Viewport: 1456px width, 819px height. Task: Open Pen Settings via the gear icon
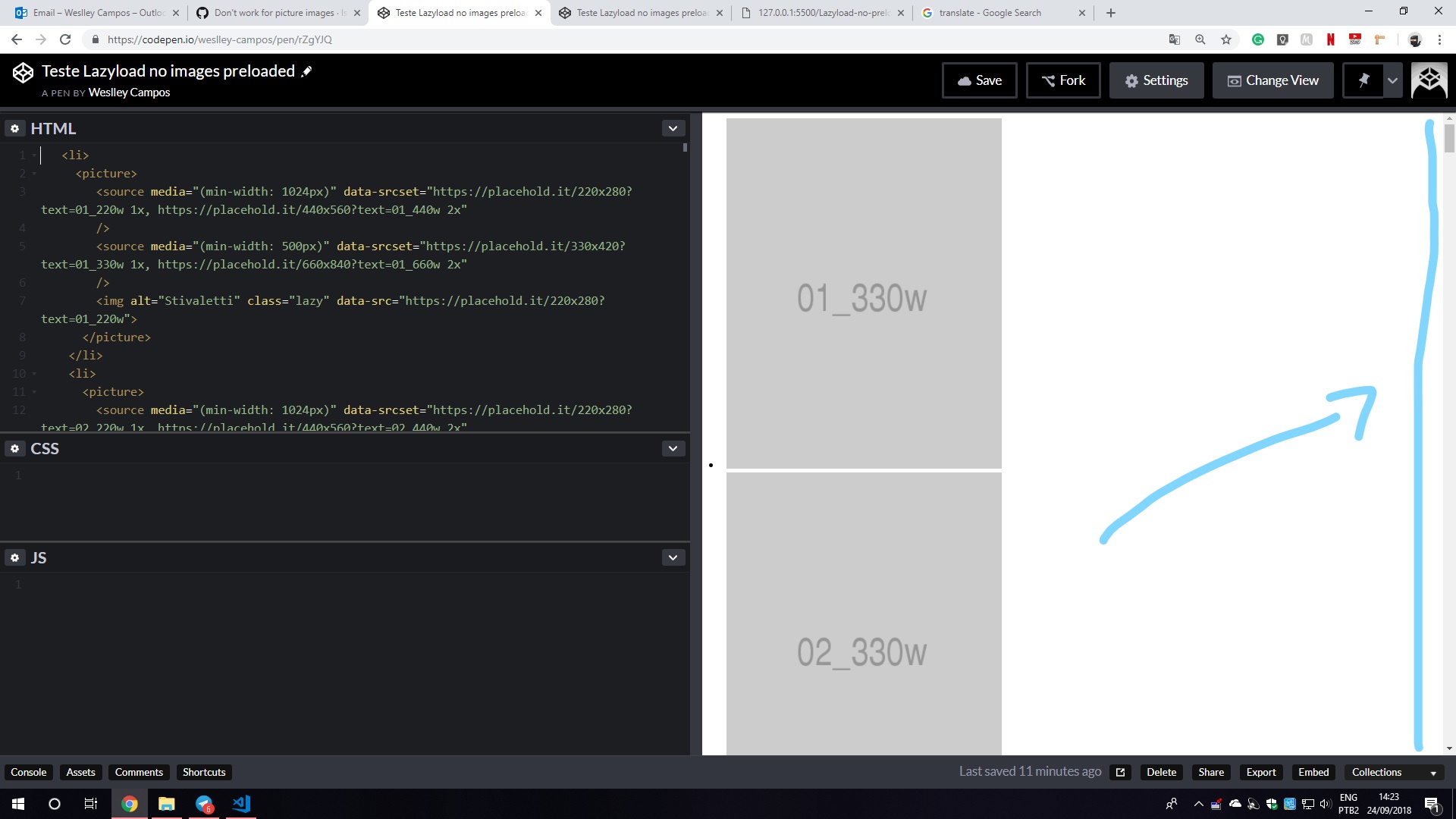[x=1132, y=80]
